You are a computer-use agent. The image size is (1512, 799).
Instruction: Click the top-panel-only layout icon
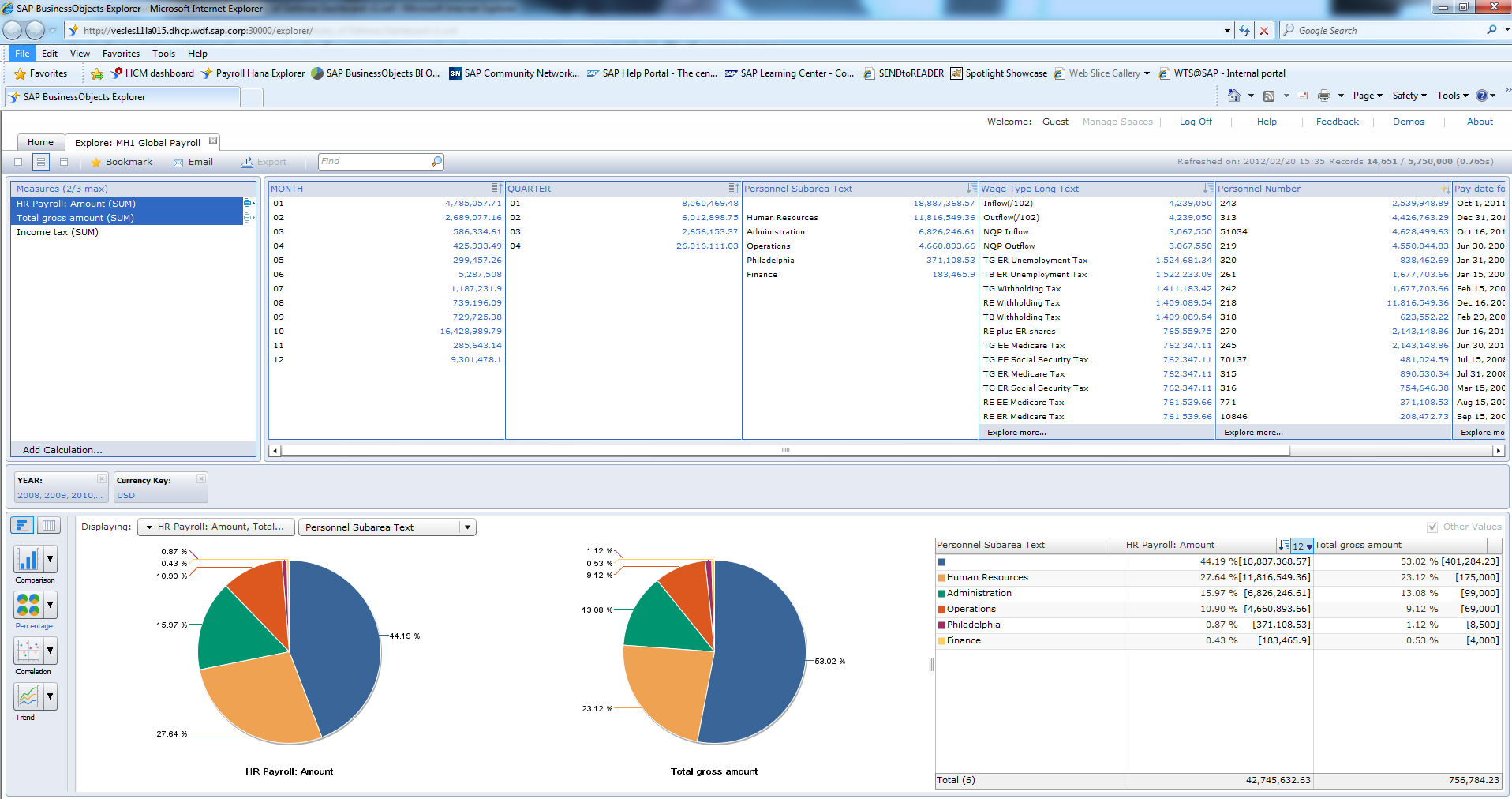[18, 162]
